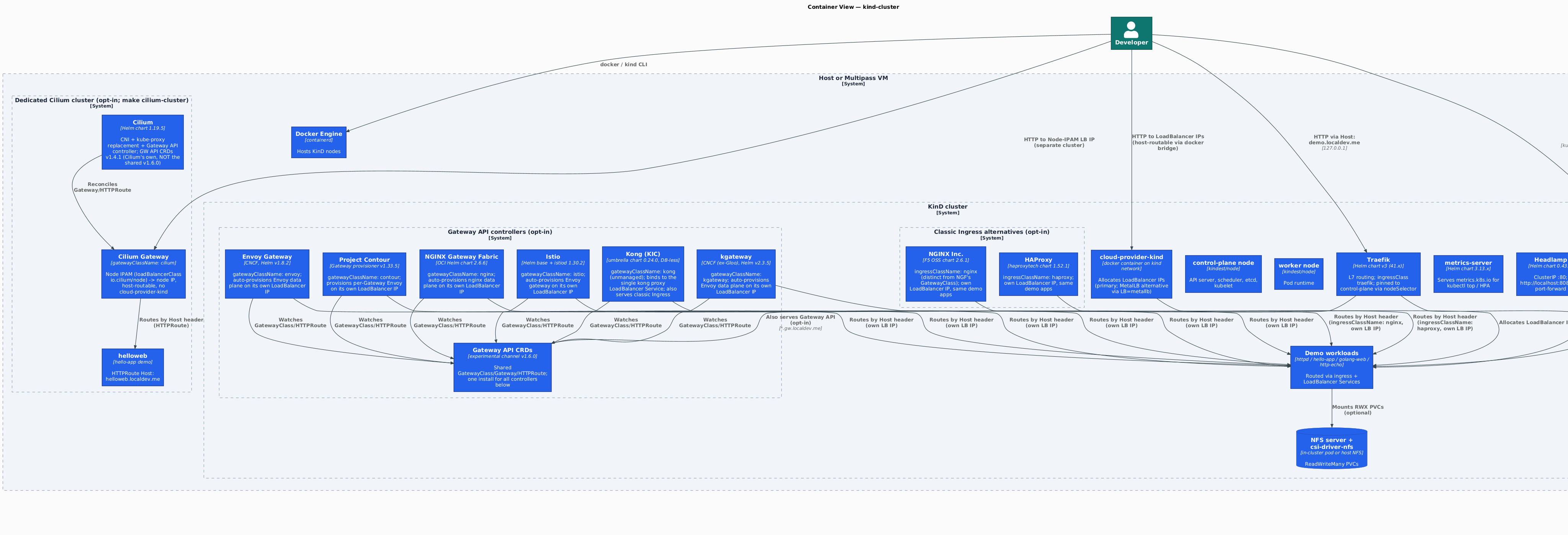Screen dimensions: 1568x535
Task: Select the cloud-provider-kind box
Action: [x=1132, y=274]
